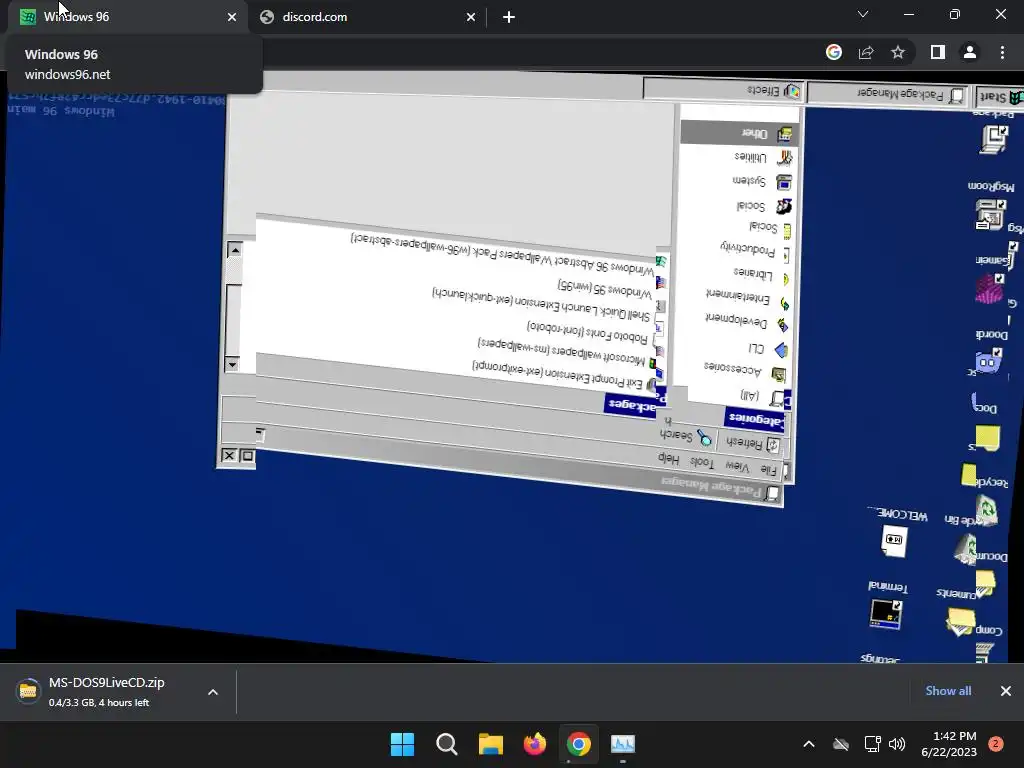Click the System window icon

pos(784,182)
